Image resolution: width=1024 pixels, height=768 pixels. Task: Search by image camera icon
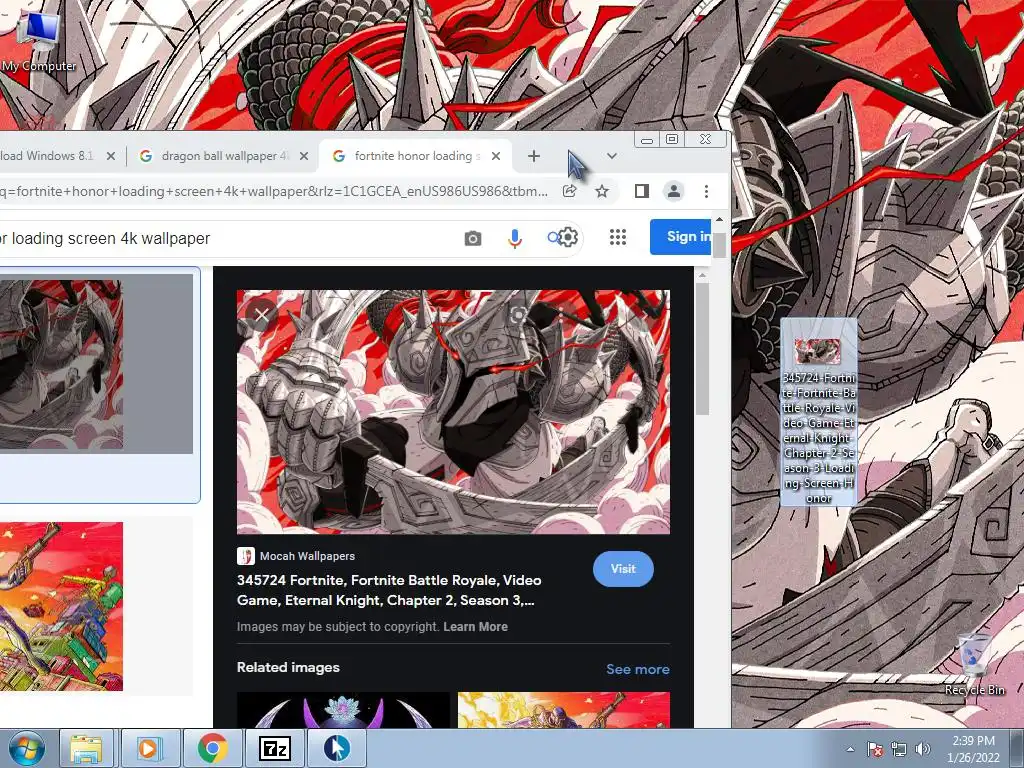[473, 238]
